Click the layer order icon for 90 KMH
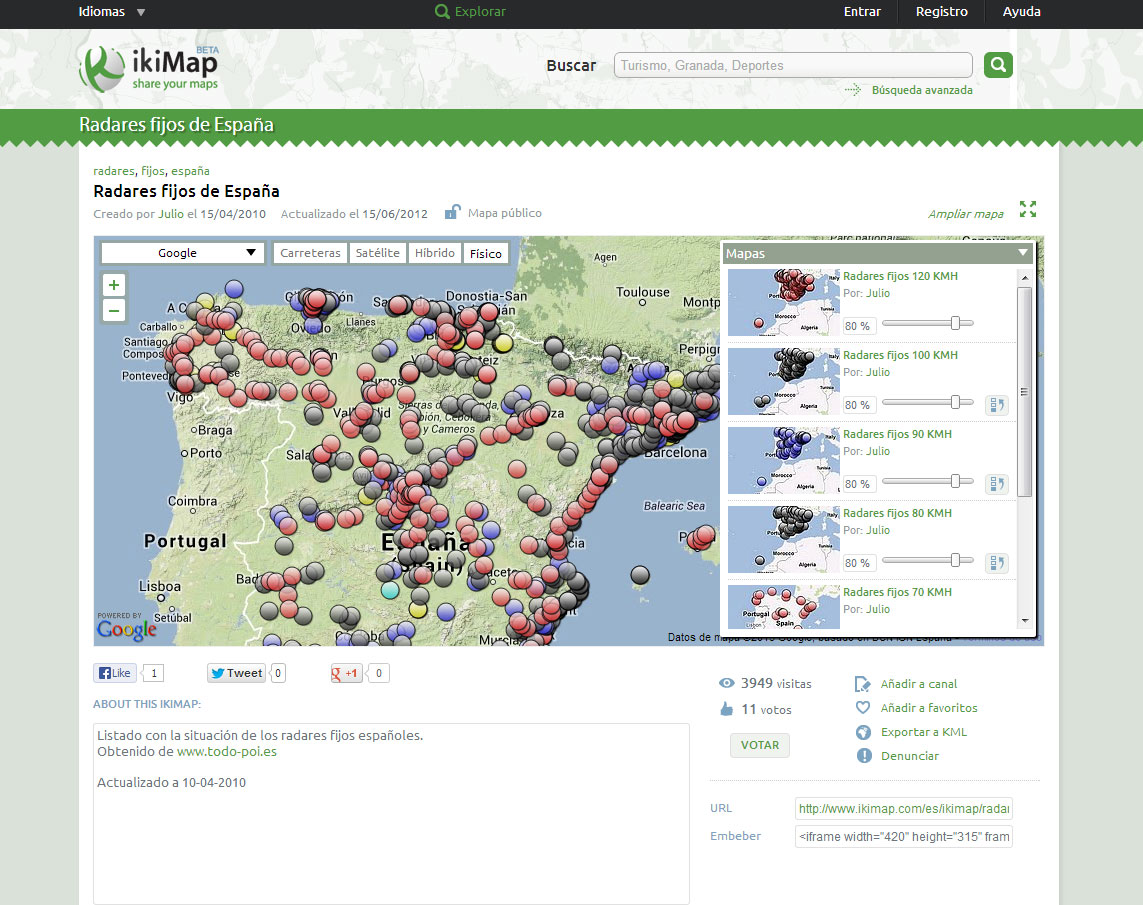This screenshot has height=905, width=1143. pyautogui.click(x=996, y=484)
